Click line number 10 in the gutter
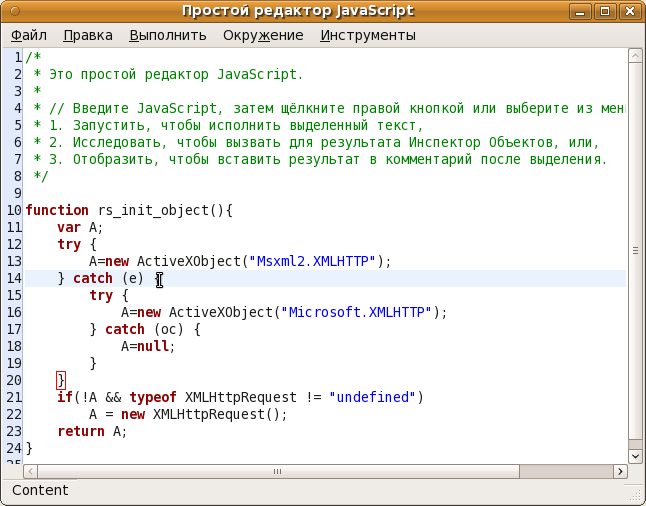The height and width of the screenshot is (506, 646). pos(13,210)
